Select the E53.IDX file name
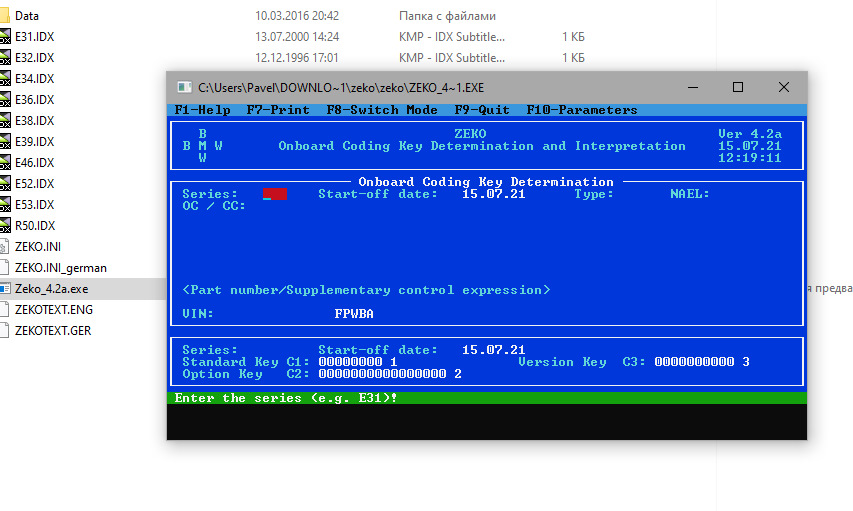The image size is (853, 511). [34, 205]
